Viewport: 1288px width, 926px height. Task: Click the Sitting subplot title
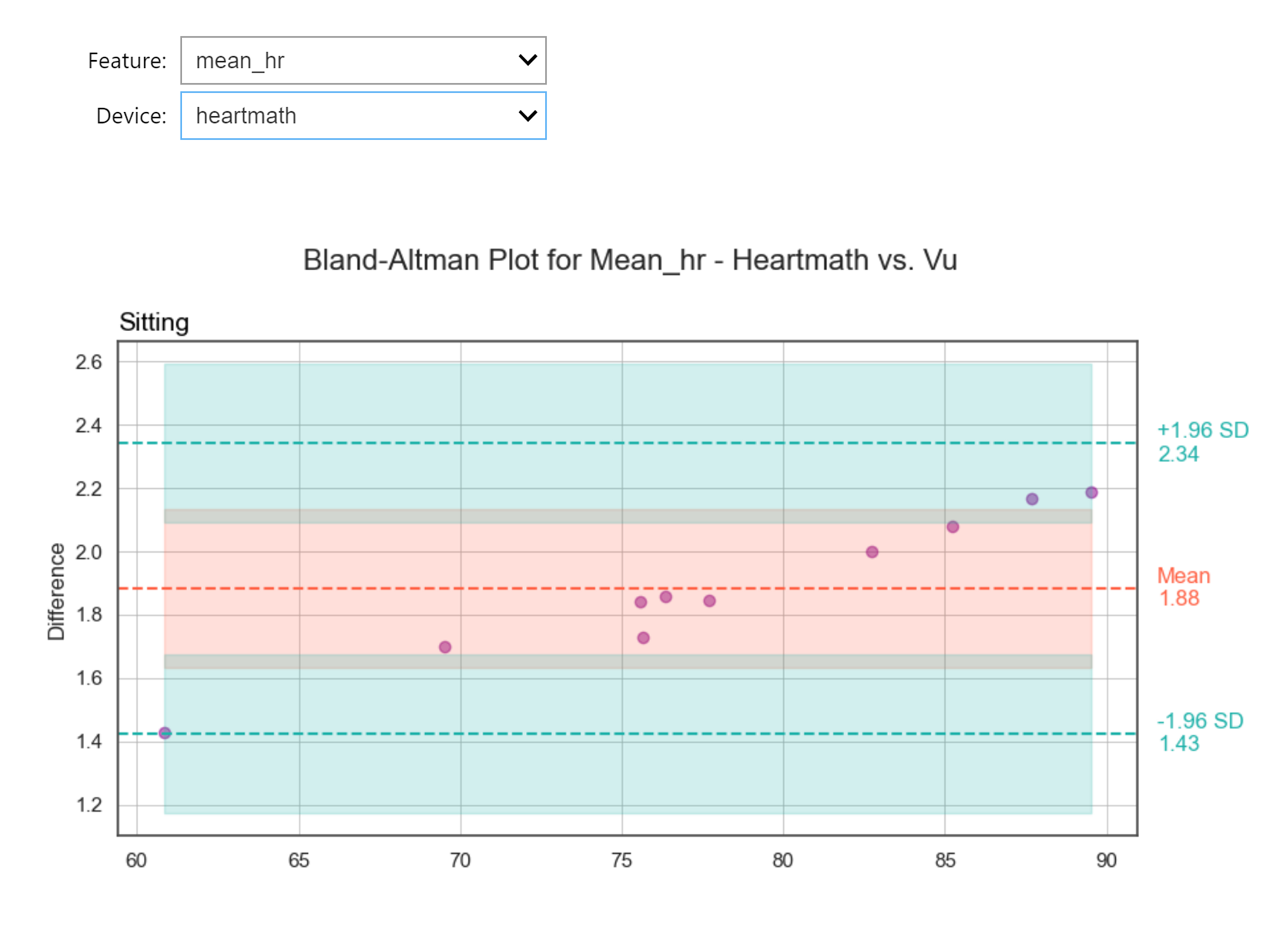154,322
